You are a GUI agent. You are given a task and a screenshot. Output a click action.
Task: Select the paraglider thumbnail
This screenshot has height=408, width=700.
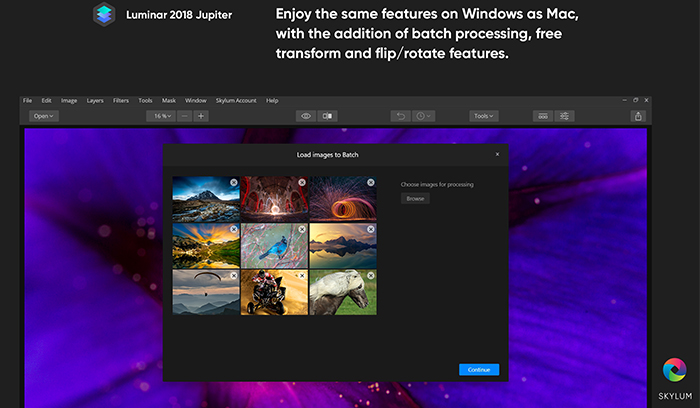click(206, 292)
